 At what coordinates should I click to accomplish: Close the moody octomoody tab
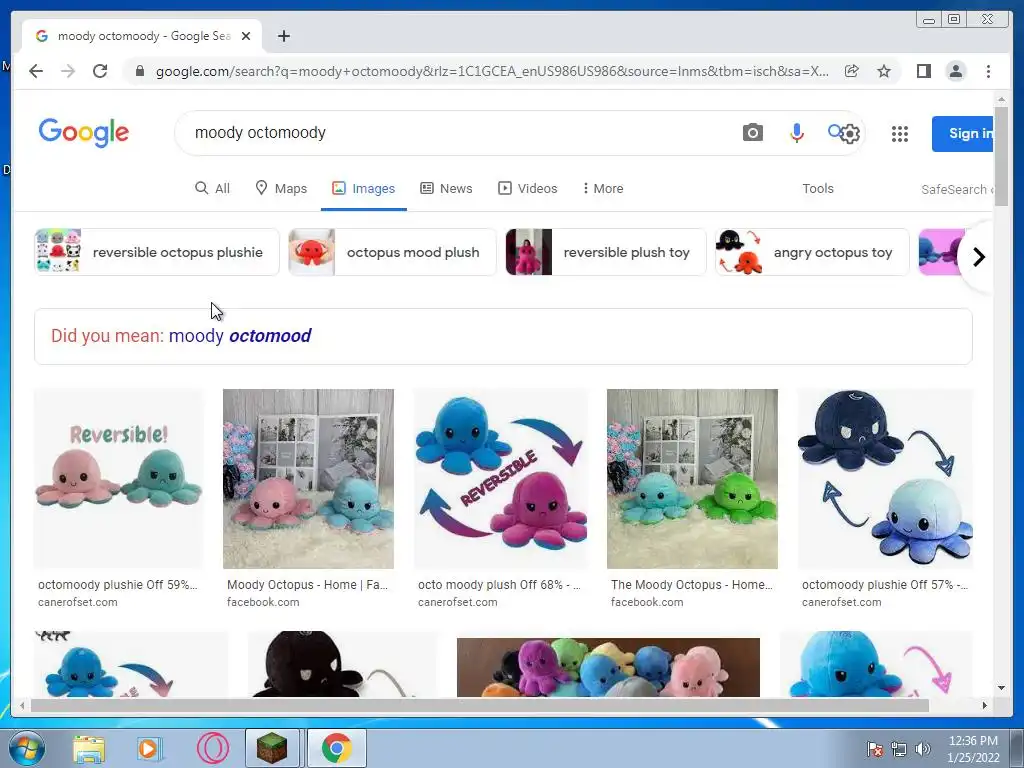coord(246,36)
